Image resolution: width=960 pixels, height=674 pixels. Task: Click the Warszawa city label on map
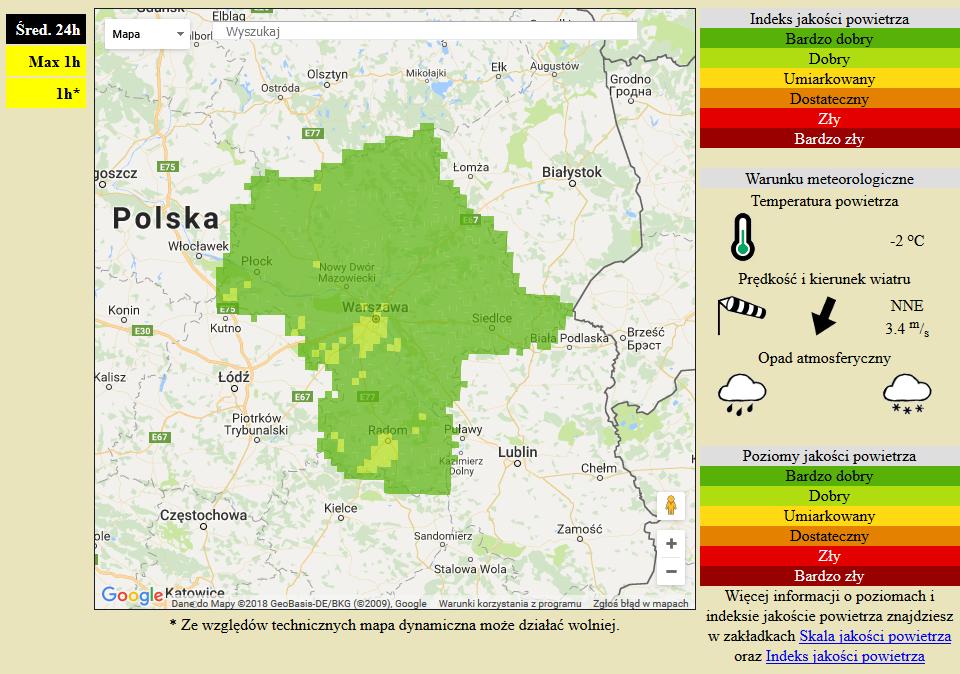(x=375, y=307)
